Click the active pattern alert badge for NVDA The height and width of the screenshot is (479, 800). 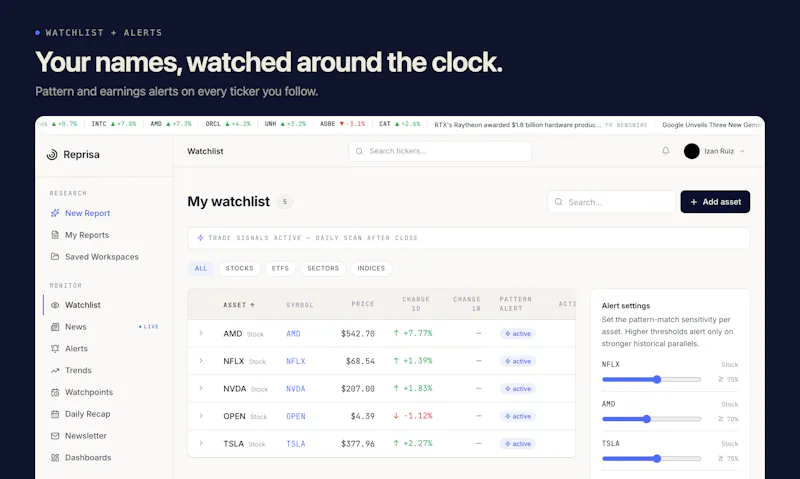pos(518,389)
